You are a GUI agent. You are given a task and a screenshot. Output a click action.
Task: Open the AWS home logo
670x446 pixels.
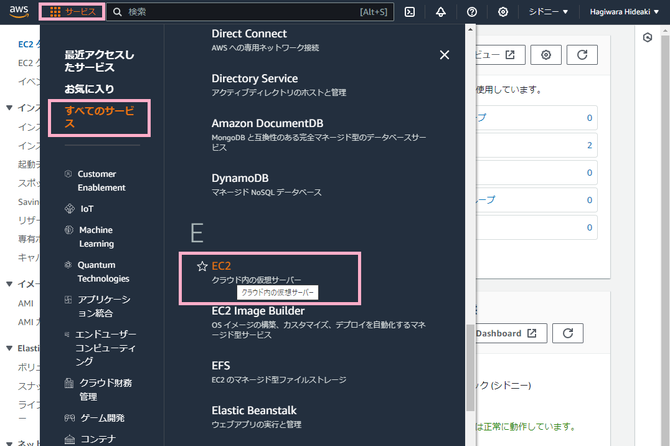coord(19,12)
